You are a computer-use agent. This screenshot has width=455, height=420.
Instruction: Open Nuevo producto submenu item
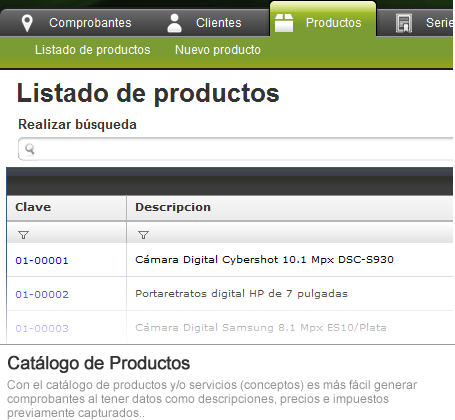[x=218, y=50]
